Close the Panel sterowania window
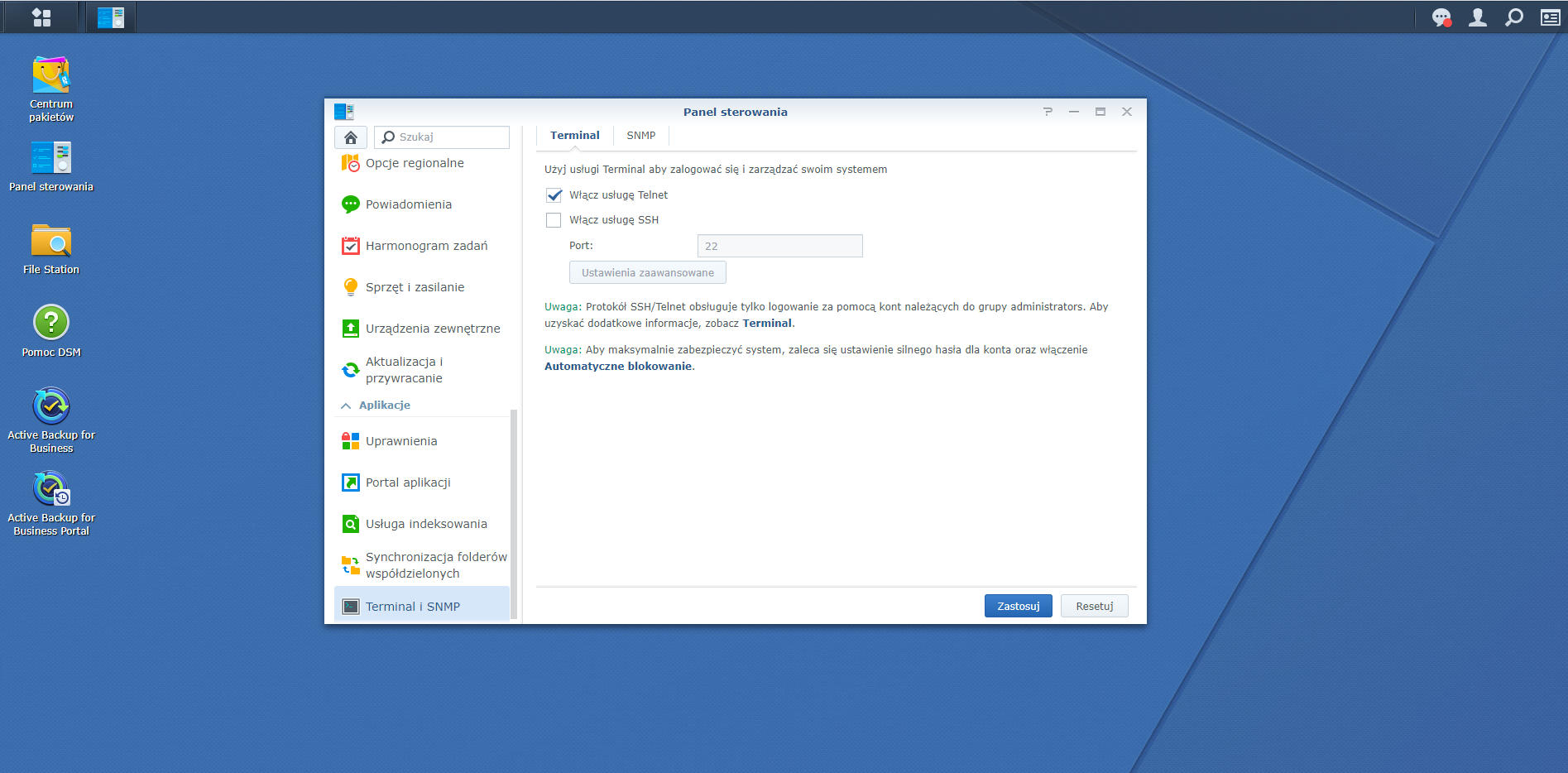The image size is (1568, 773). tap(1127, 112)
